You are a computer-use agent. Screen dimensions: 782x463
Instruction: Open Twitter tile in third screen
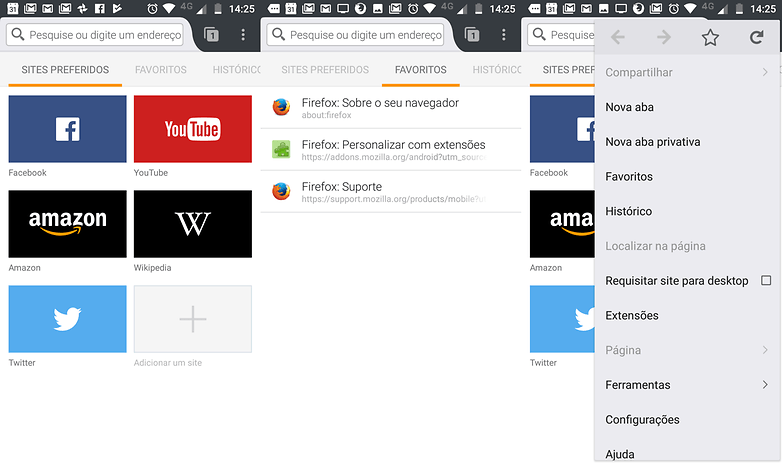pos(562,319)
